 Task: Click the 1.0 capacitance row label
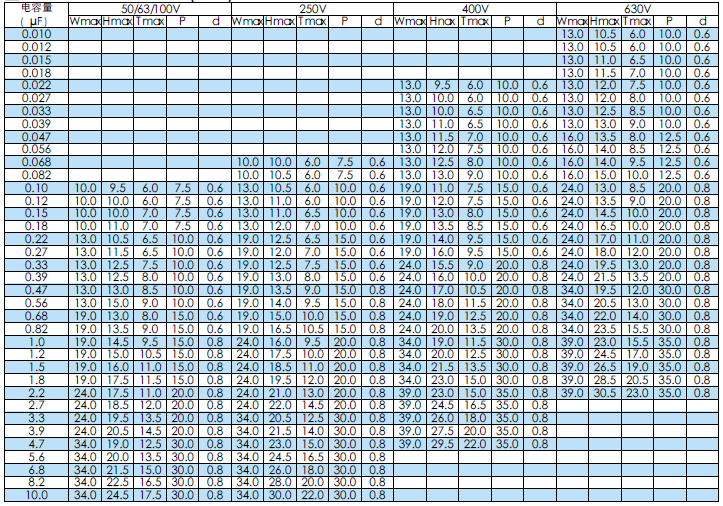(35, 341)
